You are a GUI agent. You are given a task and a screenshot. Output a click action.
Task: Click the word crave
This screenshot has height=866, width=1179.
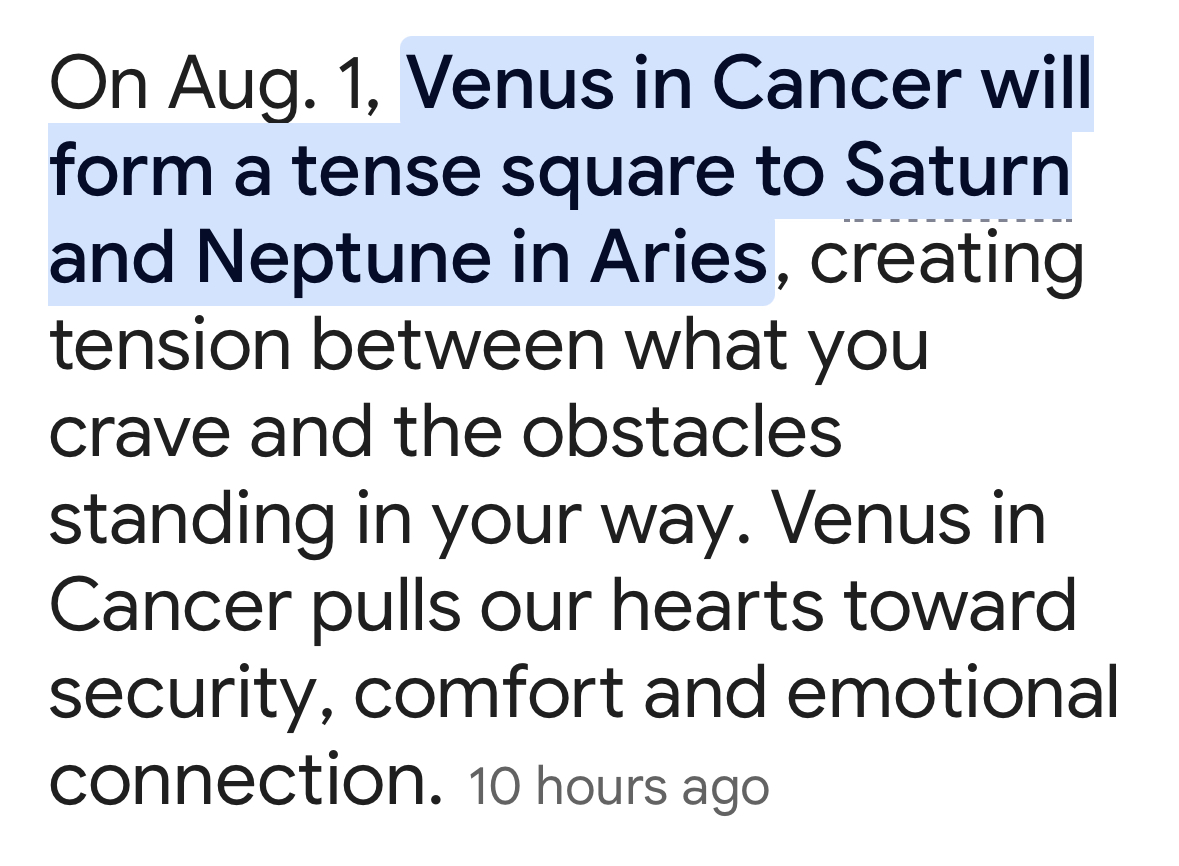point(140,431)
